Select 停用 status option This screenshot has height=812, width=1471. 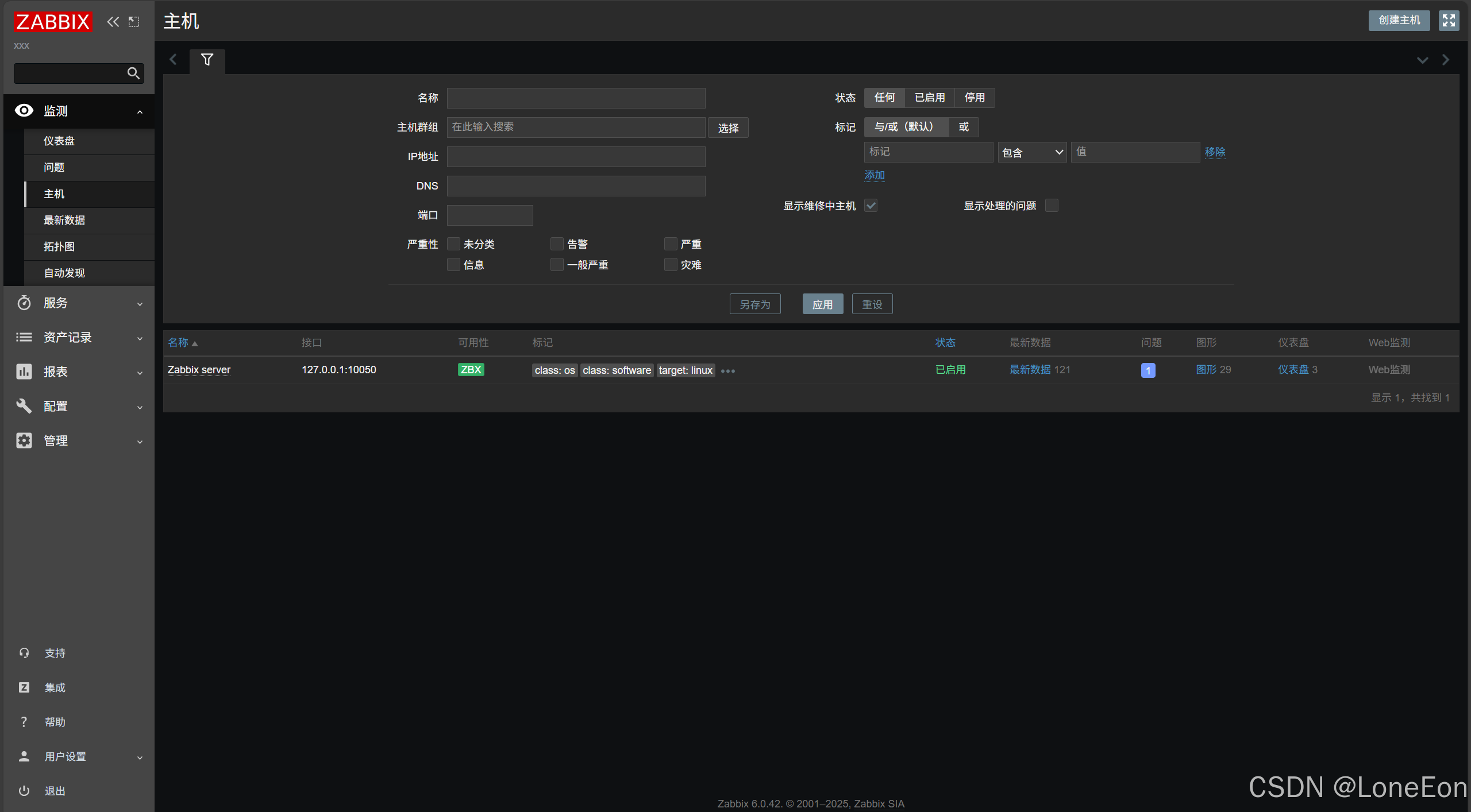click(974, 98)
